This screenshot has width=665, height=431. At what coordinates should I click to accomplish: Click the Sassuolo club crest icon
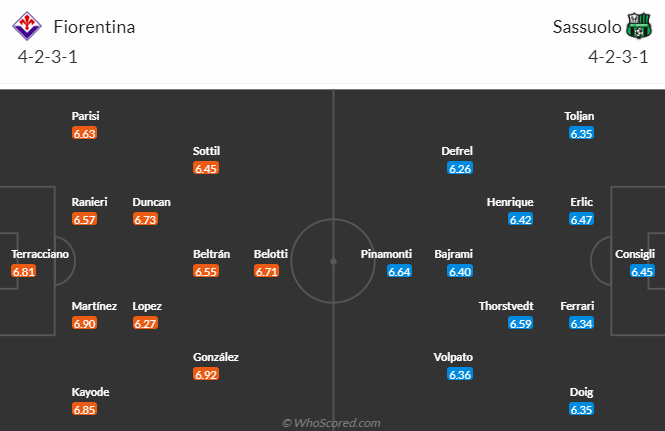(632, 26)
